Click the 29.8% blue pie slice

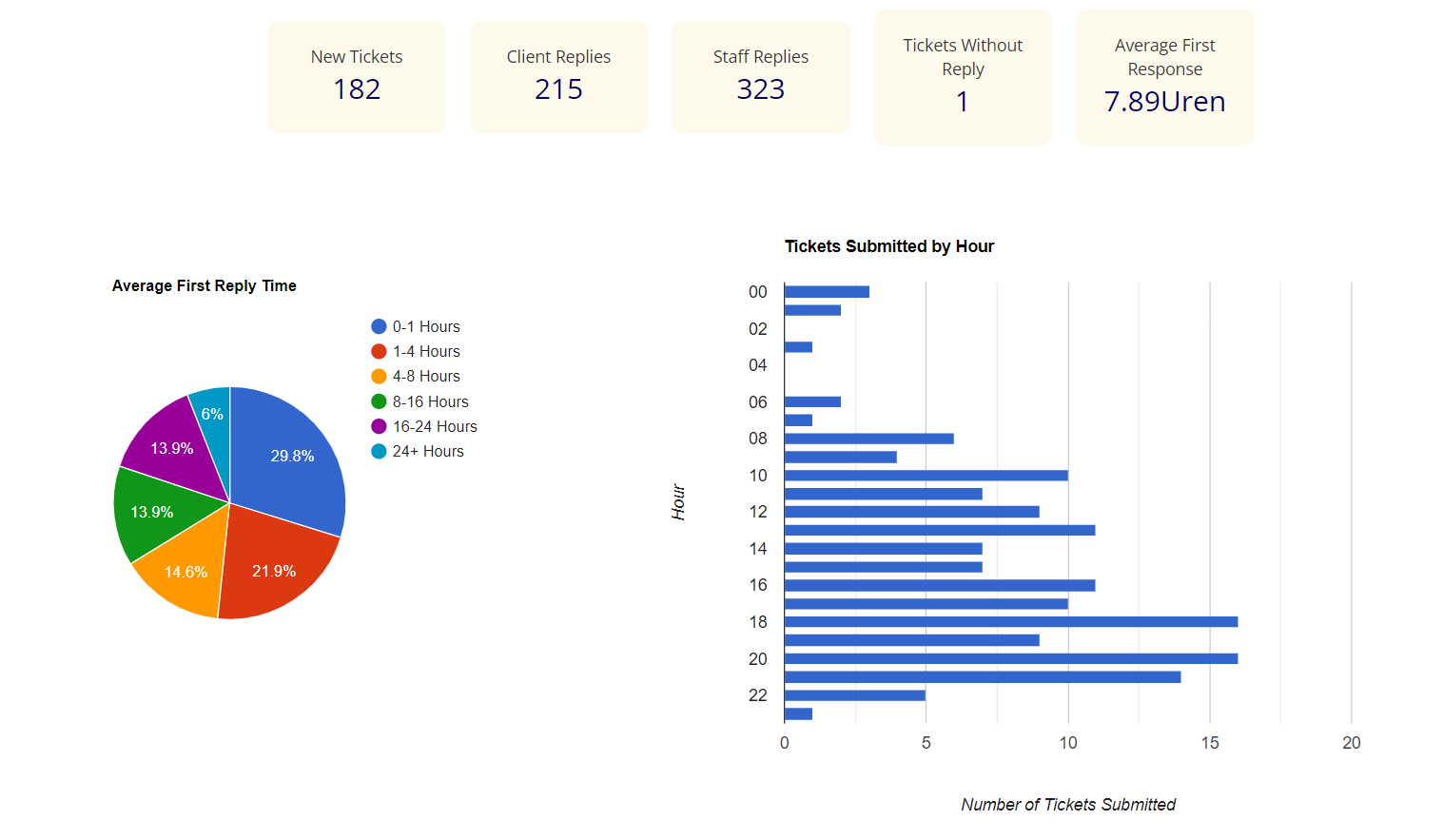pos(290,457)
